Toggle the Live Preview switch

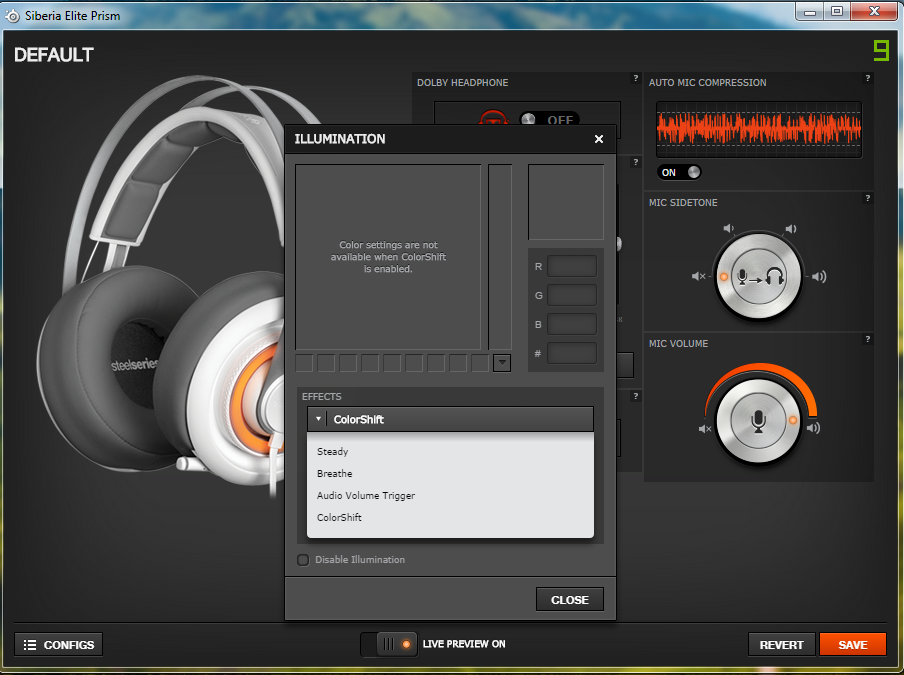point(389,644)
